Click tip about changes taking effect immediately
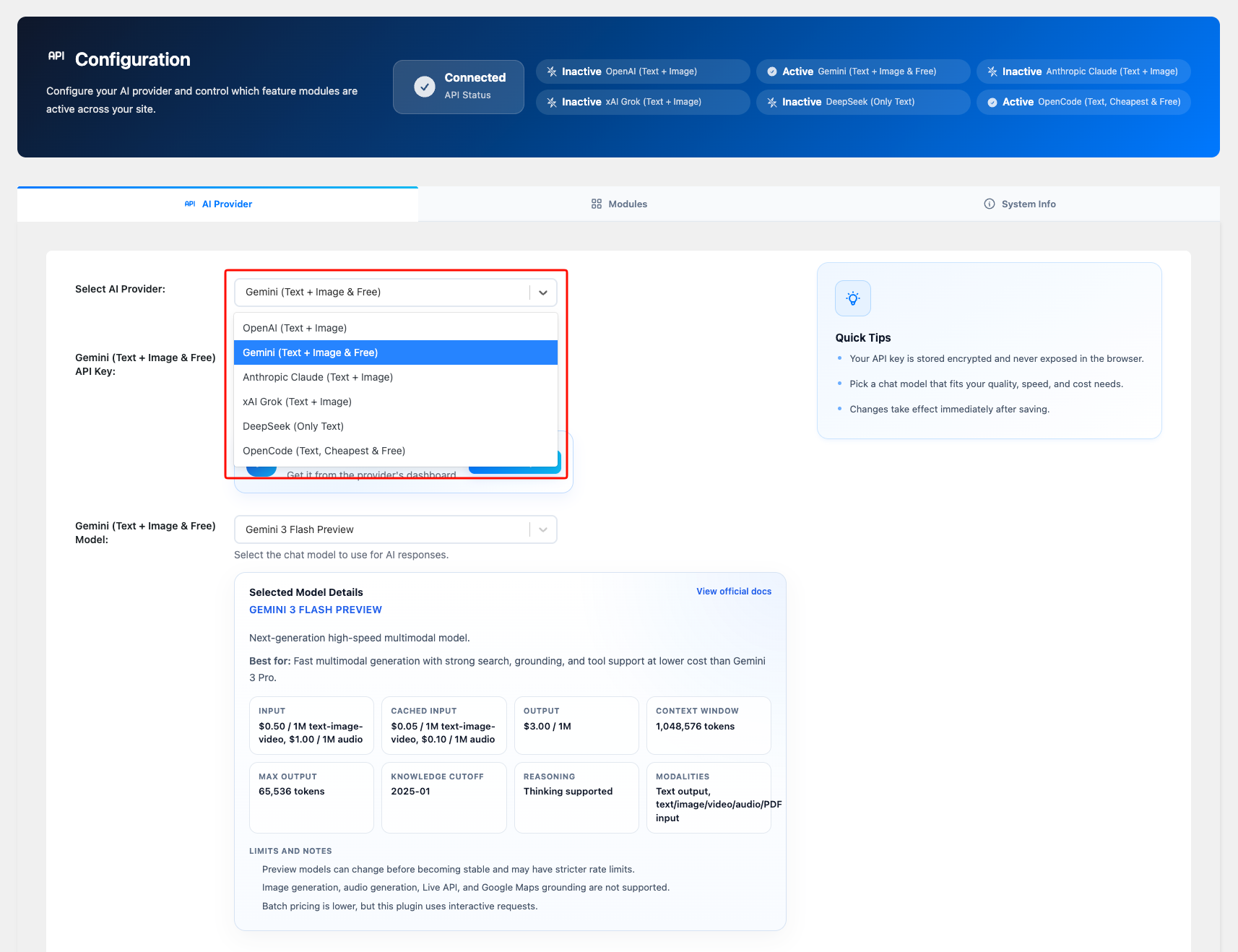Viewport: 1238px width, 952px height. click(x=949, y=409)
